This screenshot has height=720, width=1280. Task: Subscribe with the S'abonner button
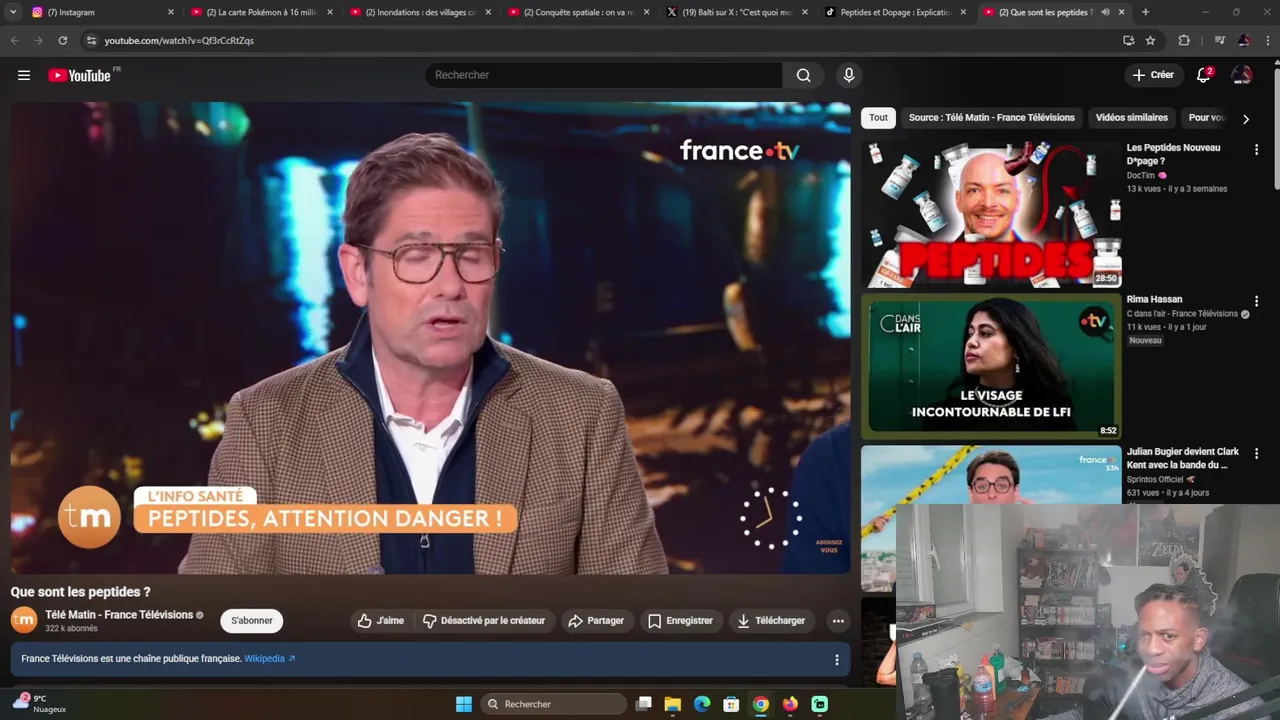(252, 621)
